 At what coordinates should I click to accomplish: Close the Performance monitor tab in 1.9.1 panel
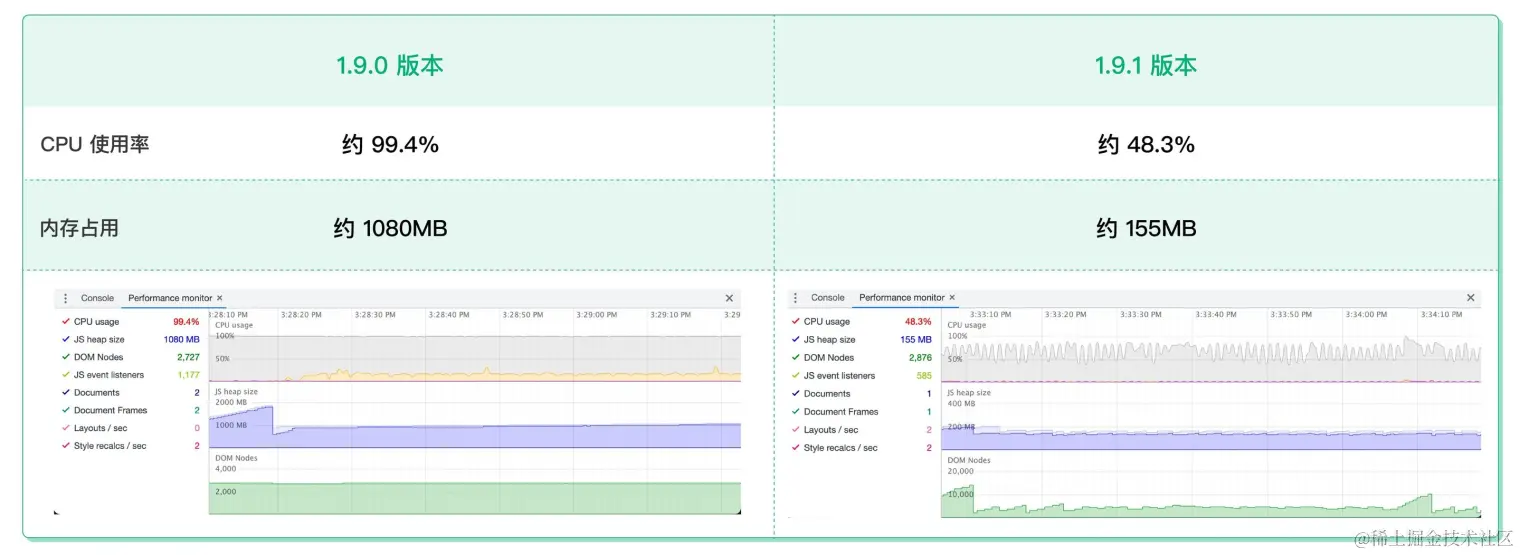pos(952,298)
